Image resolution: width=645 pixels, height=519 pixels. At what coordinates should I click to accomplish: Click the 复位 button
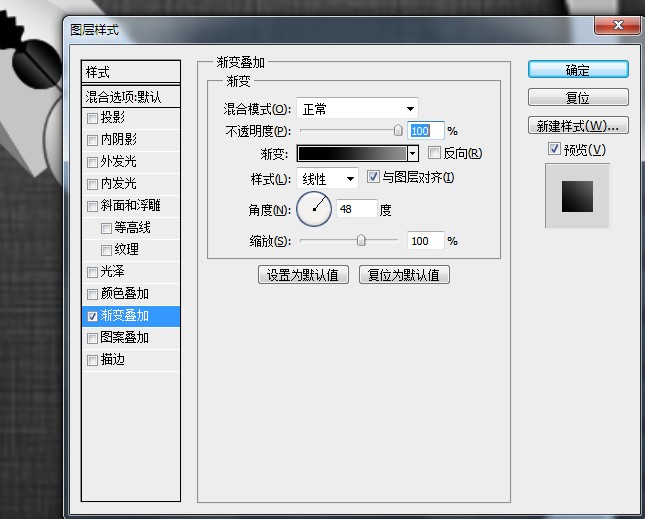[578, 97]
